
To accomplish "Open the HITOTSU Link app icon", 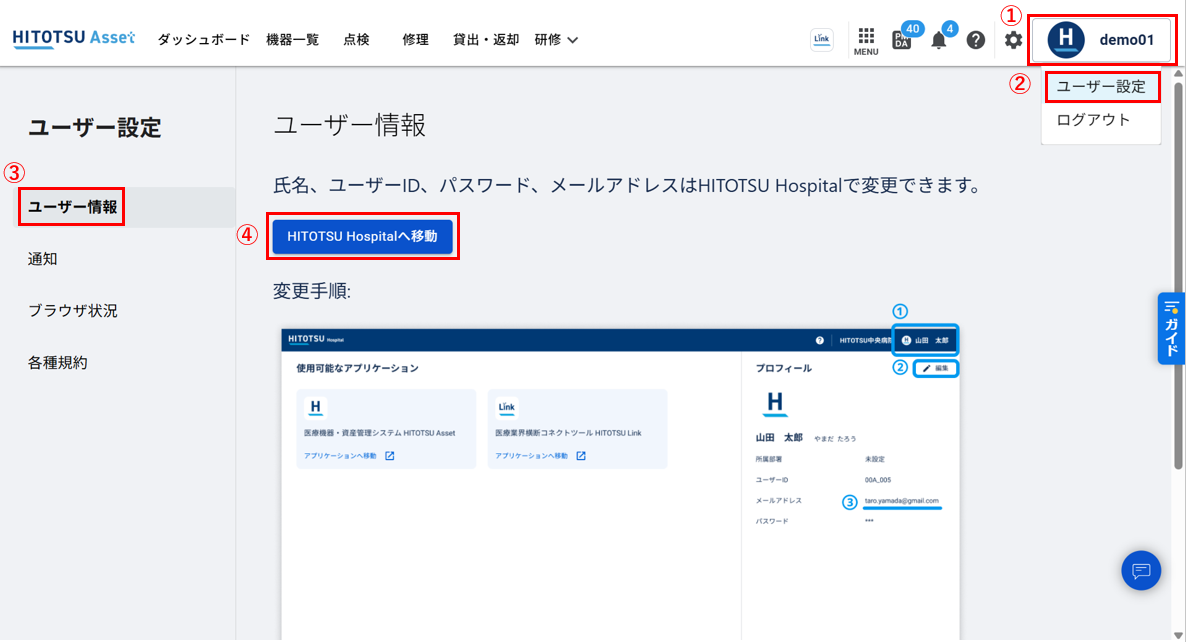I will (821, 39).
